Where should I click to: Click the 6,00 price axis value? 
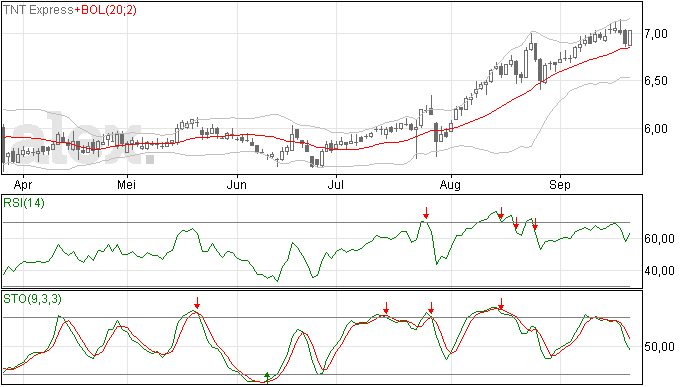point(656,129)
